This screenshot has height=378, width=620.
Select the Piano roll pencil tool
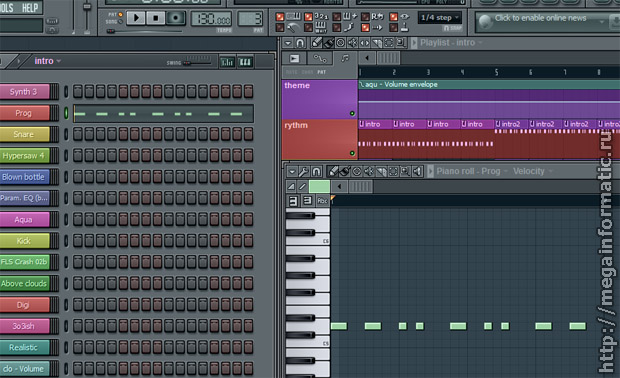click(x=333, y=171)
